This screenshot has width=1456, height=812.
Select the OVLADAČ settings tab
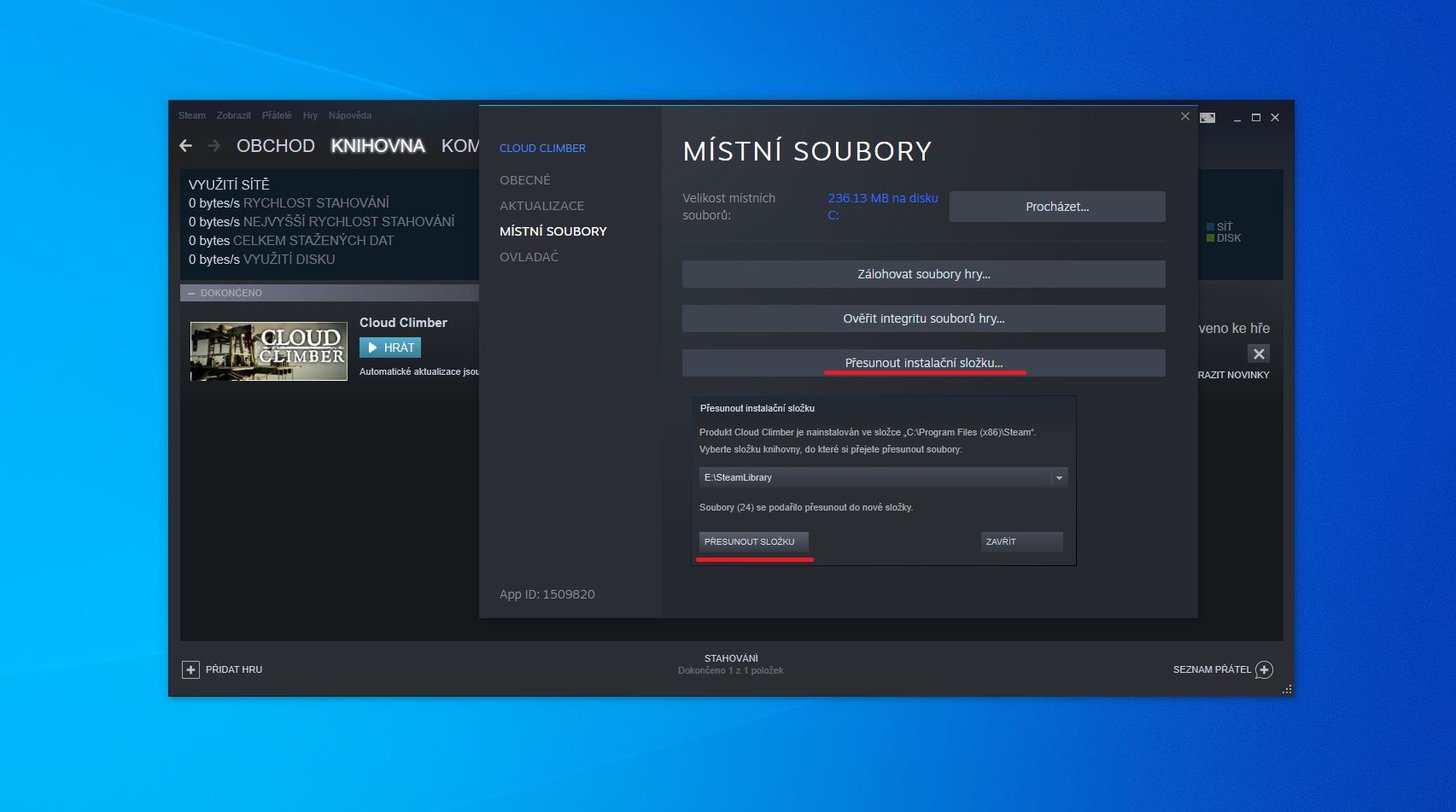coord(529,257)
